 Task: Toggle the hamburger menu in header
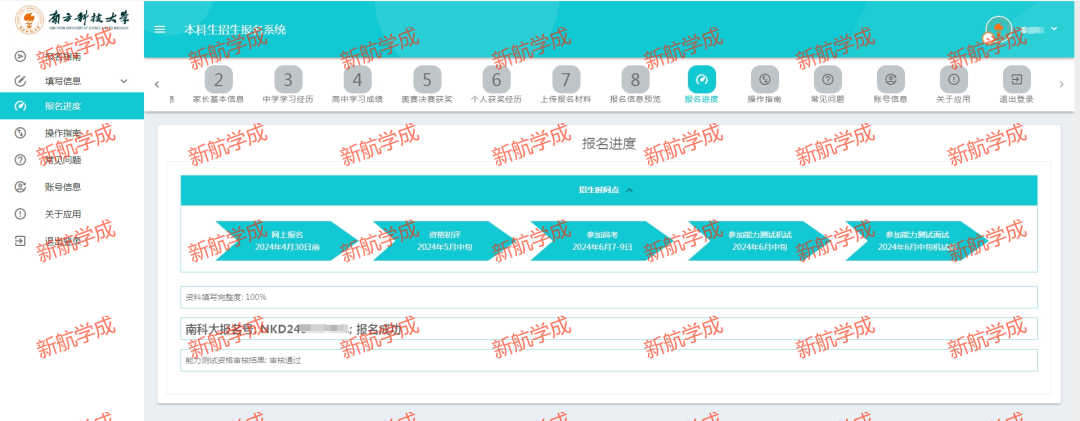pyautogui.click(x=160, y=29)
